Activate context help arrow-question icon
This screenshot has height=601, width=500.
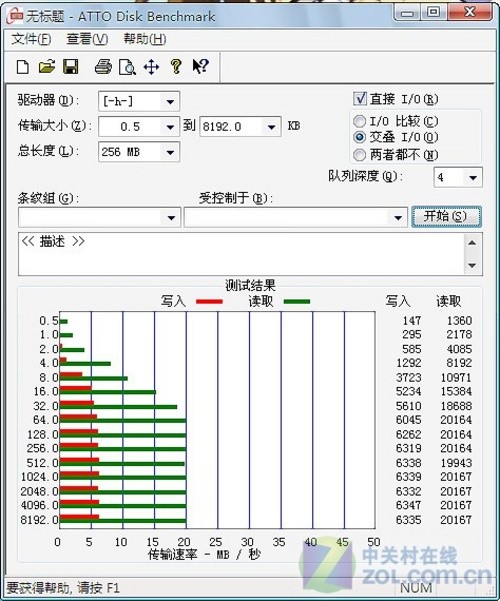[200, 67]
